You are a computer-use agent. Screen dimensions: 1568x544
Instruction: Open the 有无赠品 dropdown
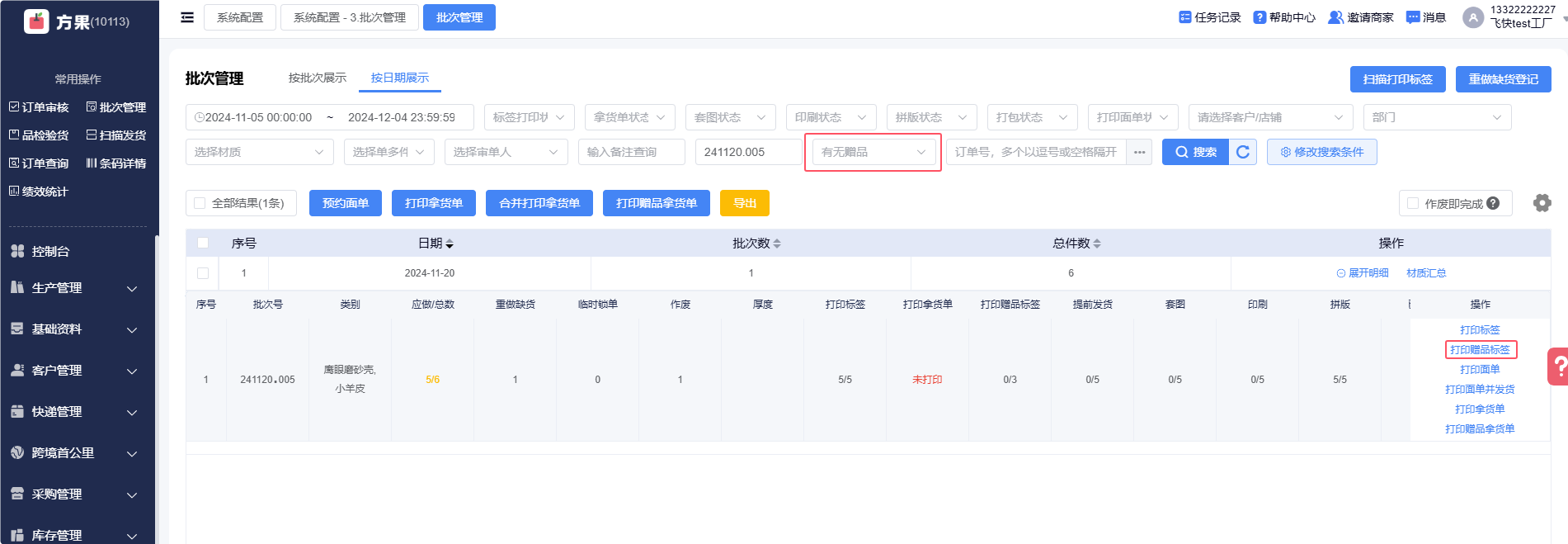(x=873, y=152)
